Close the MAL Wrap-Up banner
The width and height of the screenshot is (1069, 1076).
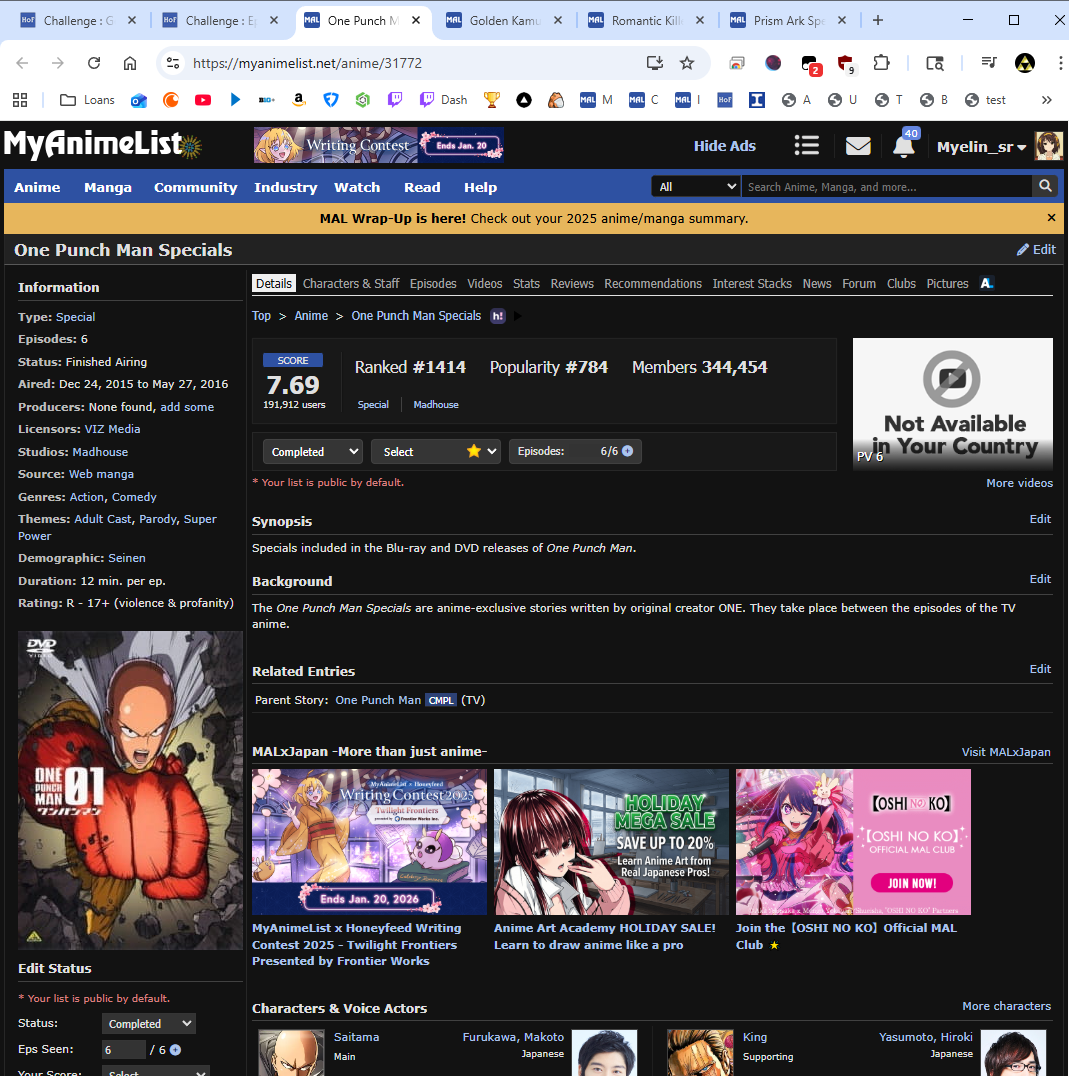click(1051, 218)
